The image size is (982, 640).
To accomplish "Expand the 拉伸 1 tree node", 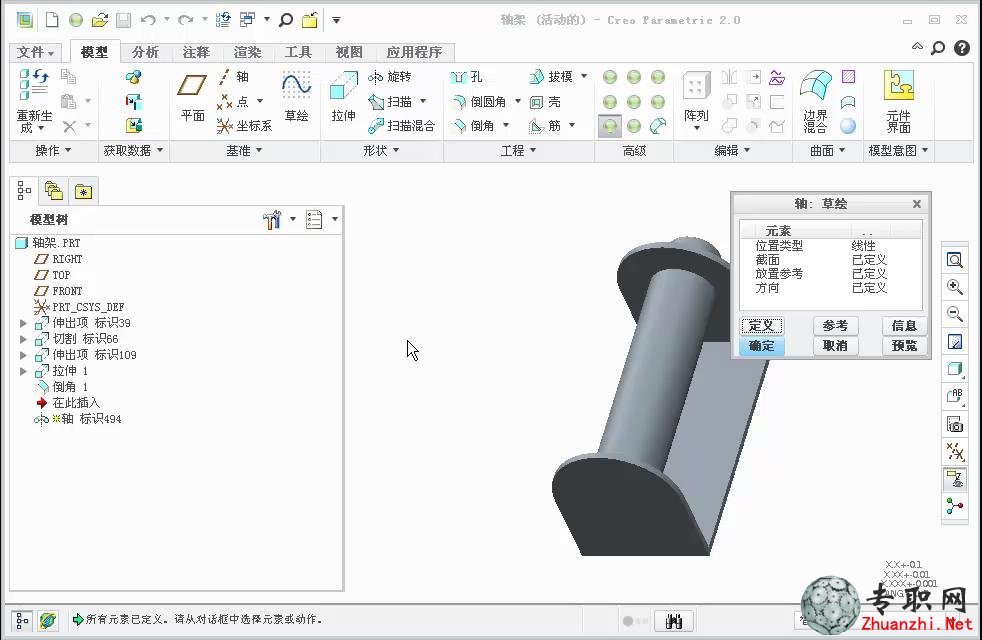I will click(23, 371).
